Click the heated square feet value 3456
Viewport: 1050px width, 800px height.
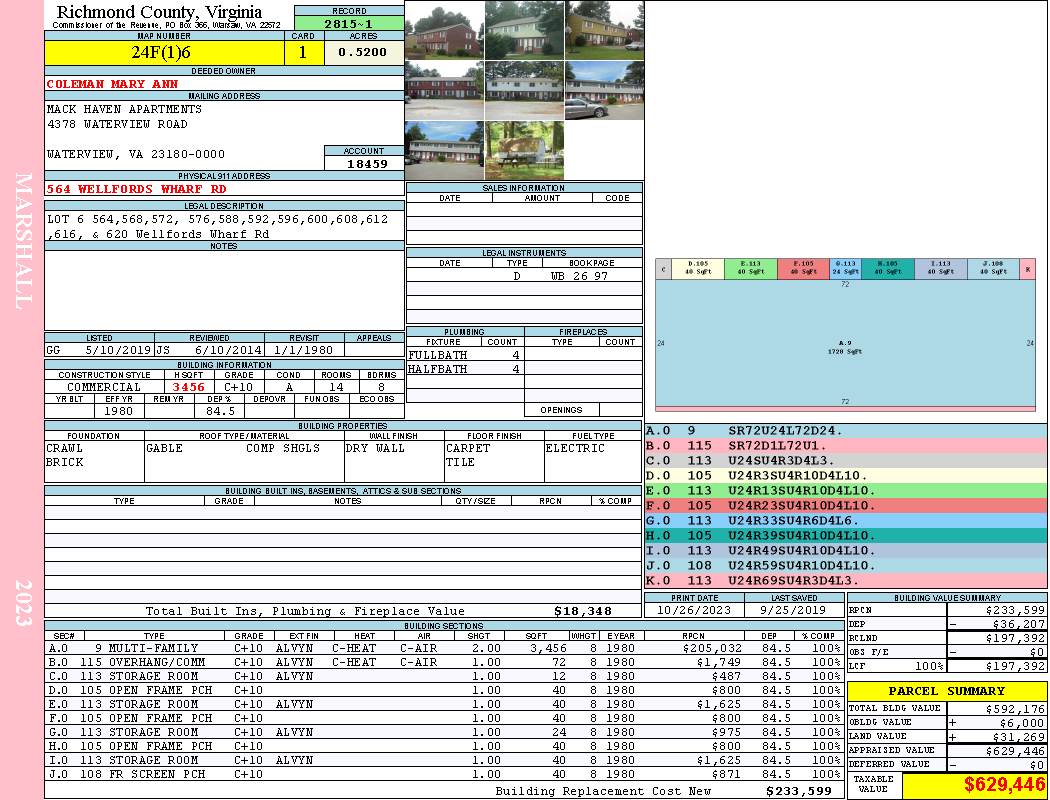point(188,387)
